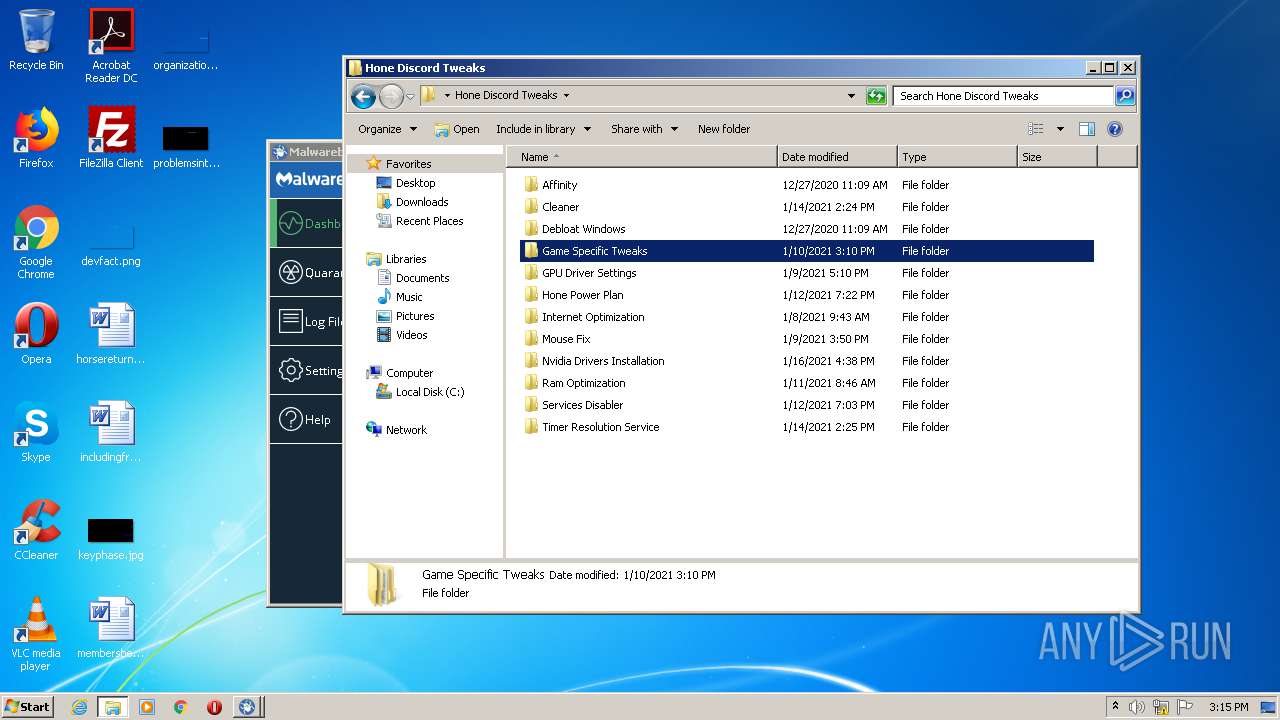Open the Start menu

(27, 707)
